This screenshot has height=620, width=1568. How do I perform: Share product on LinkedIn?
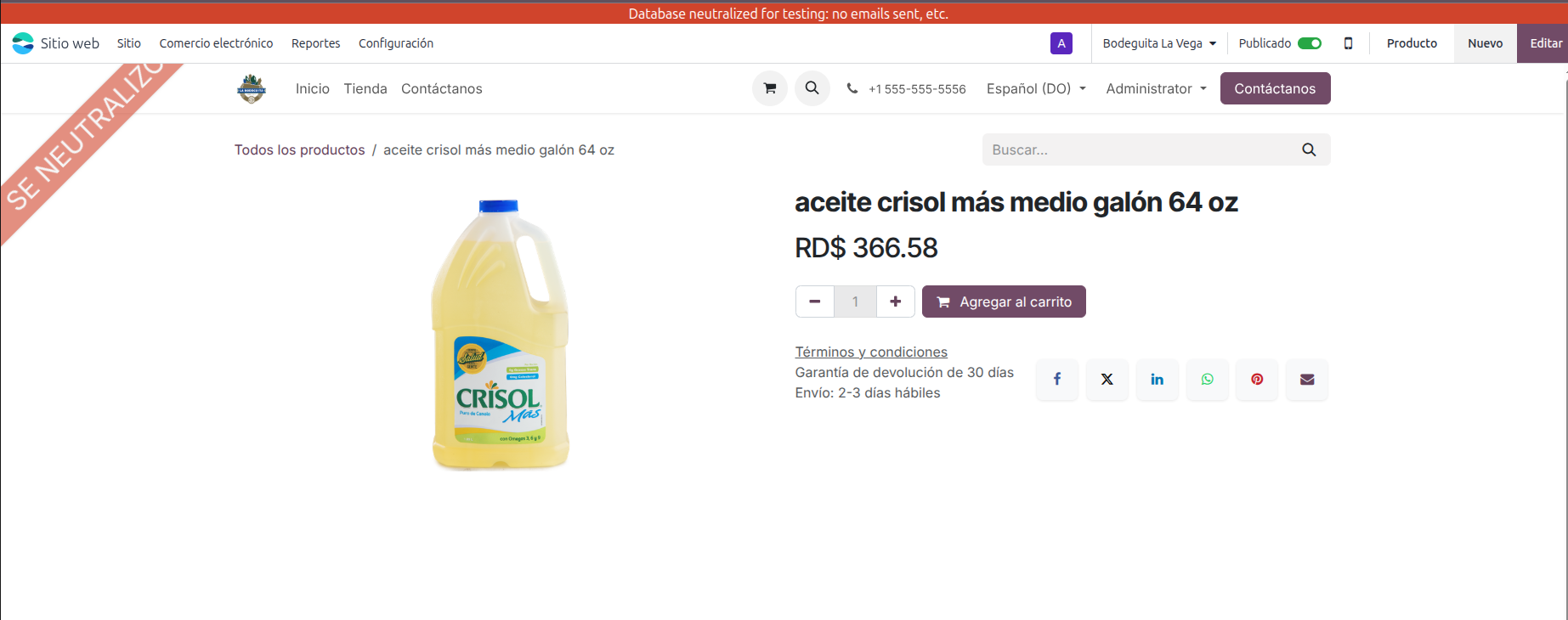(1157, 380)
